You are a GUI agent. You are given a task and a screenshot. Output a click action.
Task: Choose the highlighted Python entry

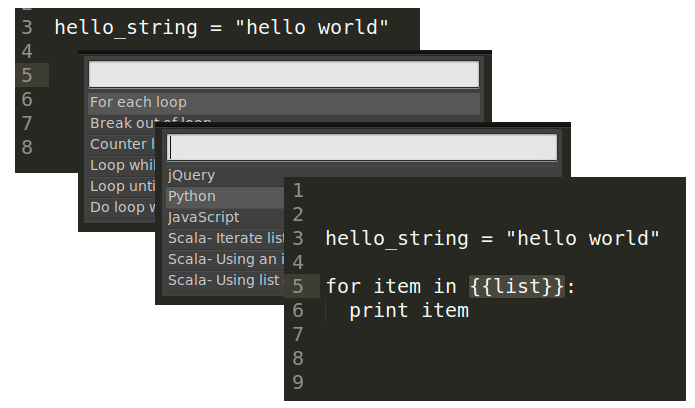192,196
